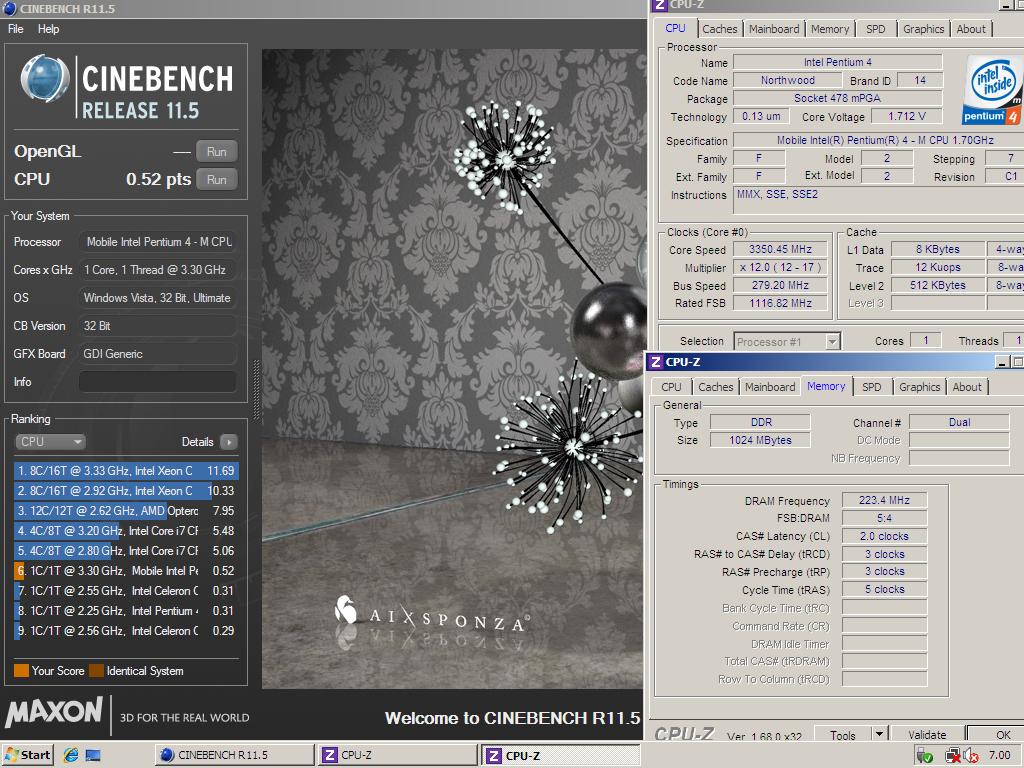Click the GFX Board field showing GDI Generic

157,353
